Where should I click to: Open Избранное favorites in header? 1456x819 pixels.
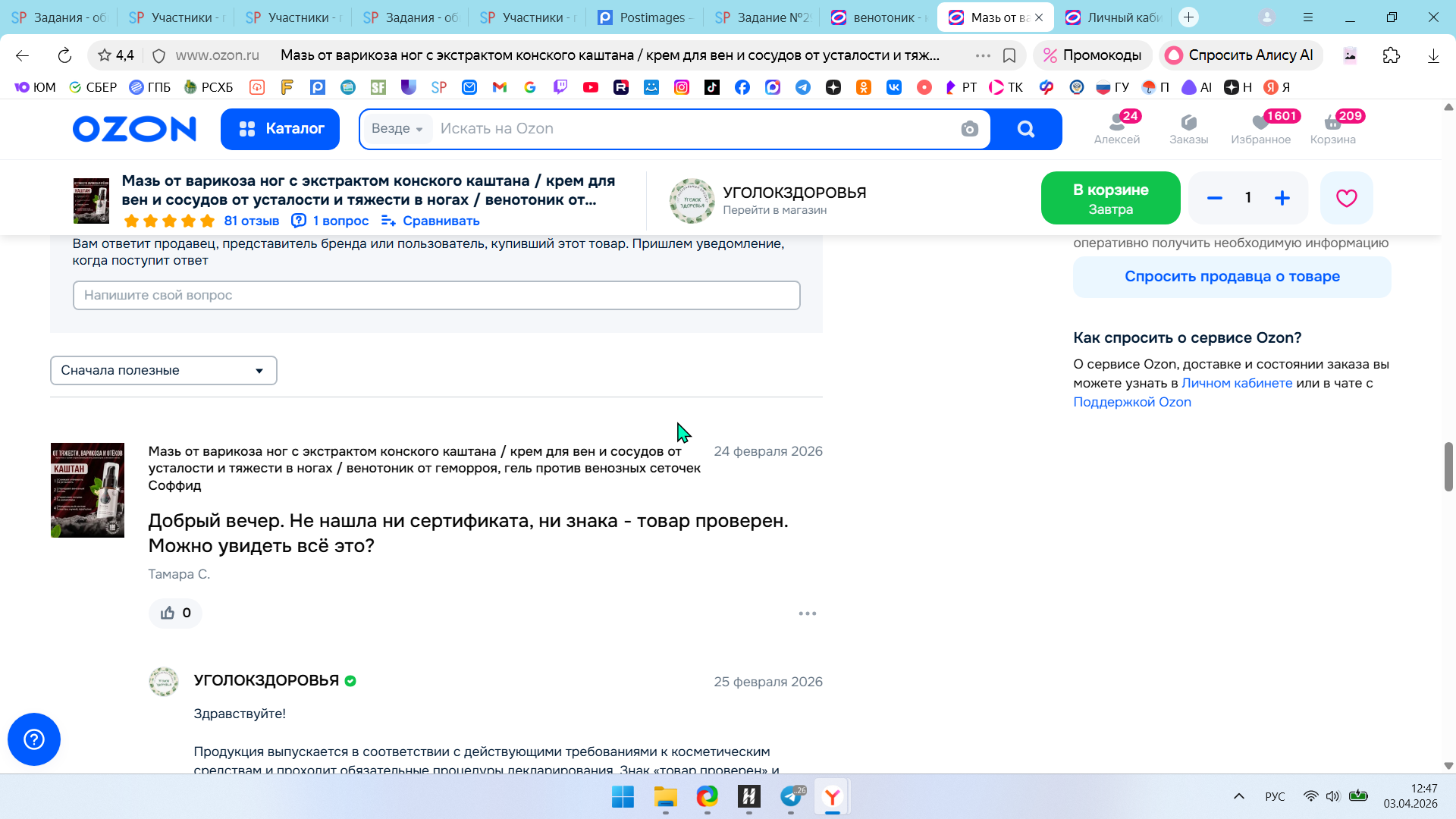click(1260, 127)
